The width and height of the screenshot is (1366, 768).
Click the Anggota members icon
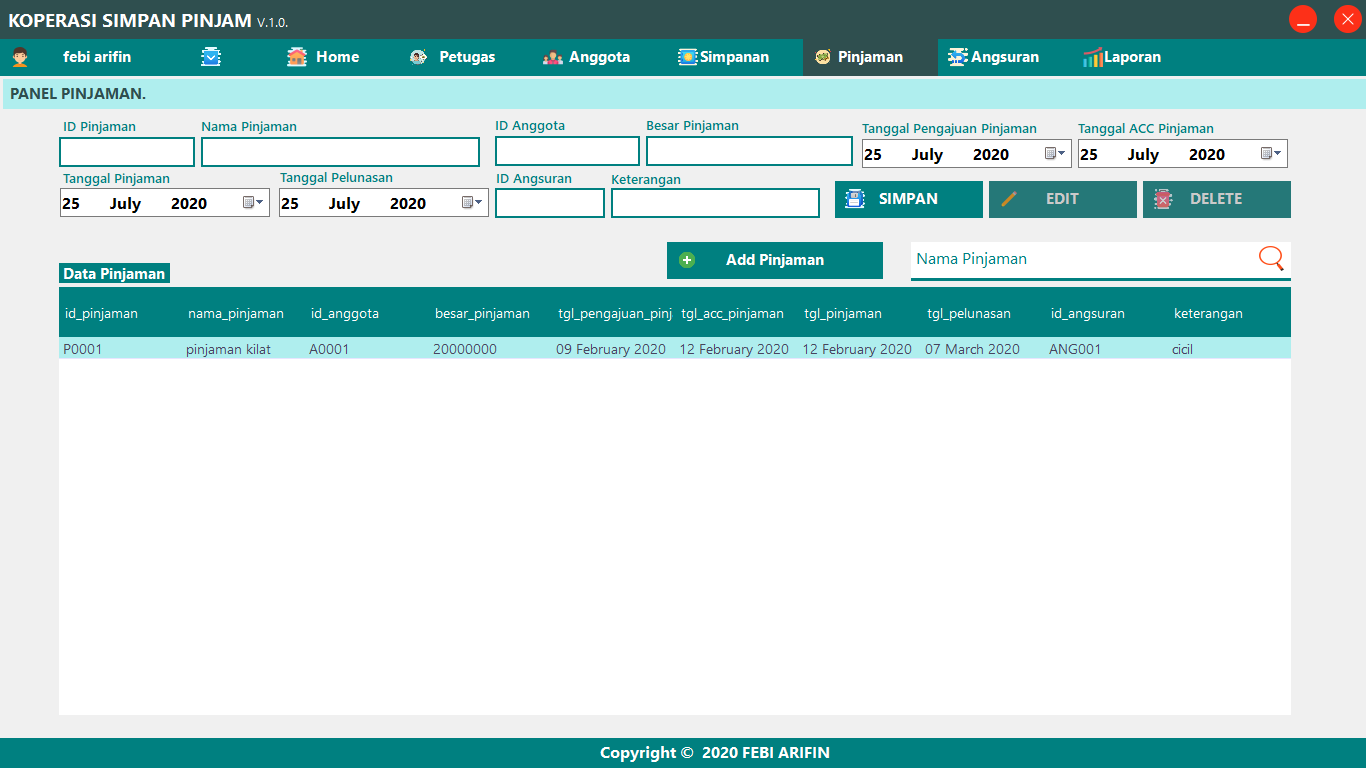click(553, 57)
